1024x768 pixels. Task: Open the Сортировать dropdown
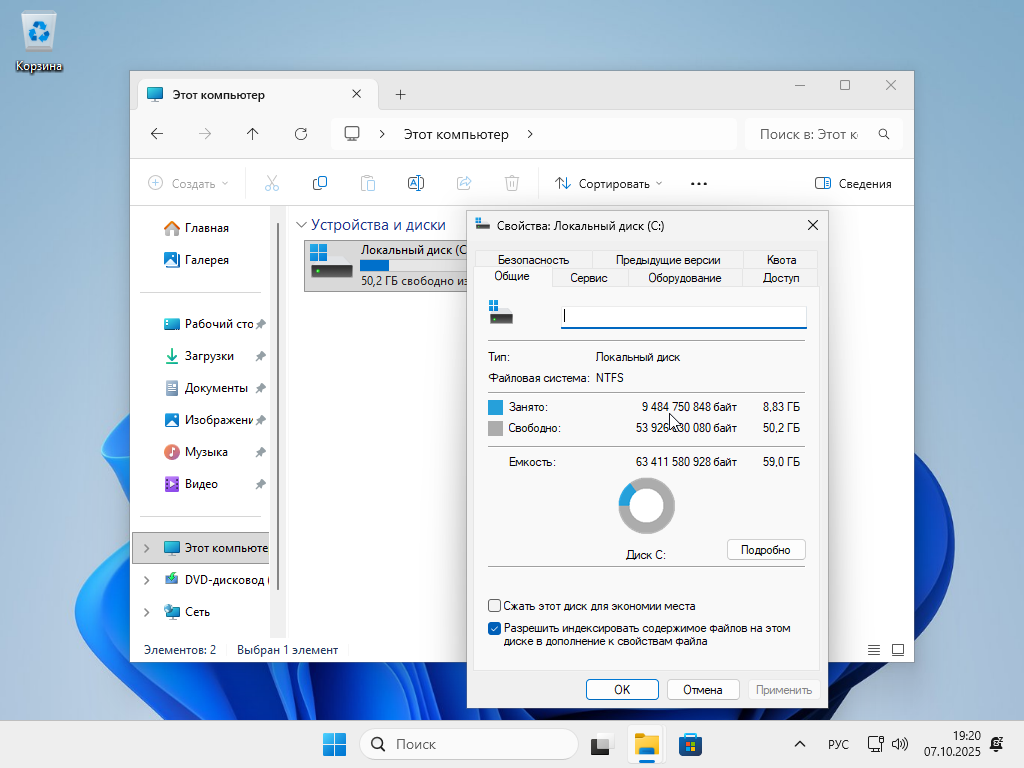tap(608, 183)
